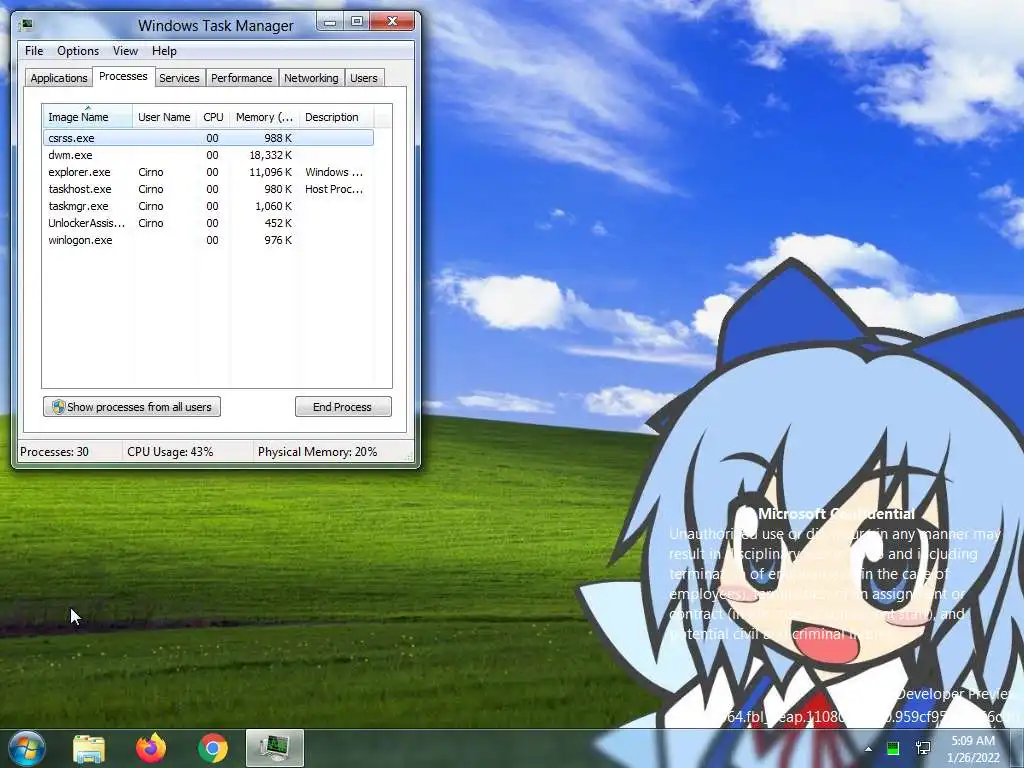
Task: Switch to the Users tab
Action: click(364, 78)
